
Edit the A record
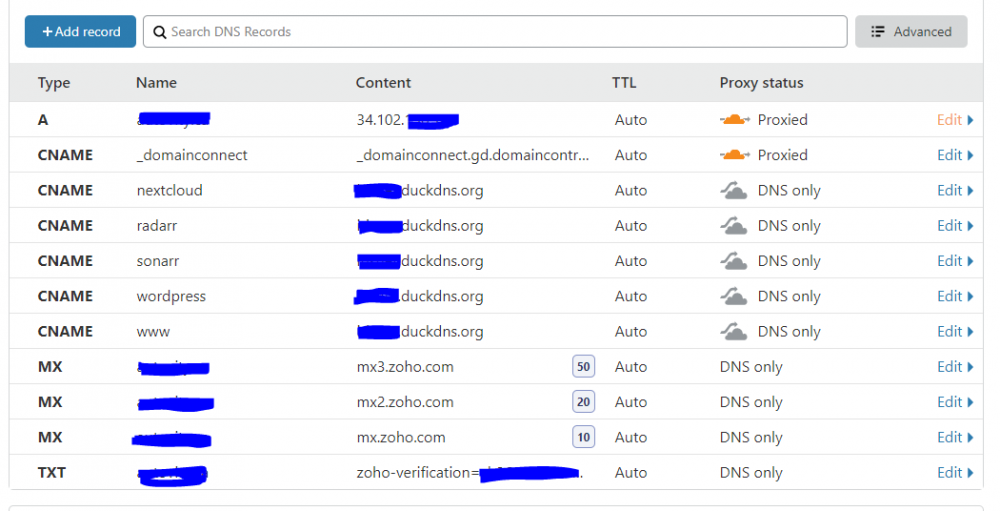pos(955,120)
